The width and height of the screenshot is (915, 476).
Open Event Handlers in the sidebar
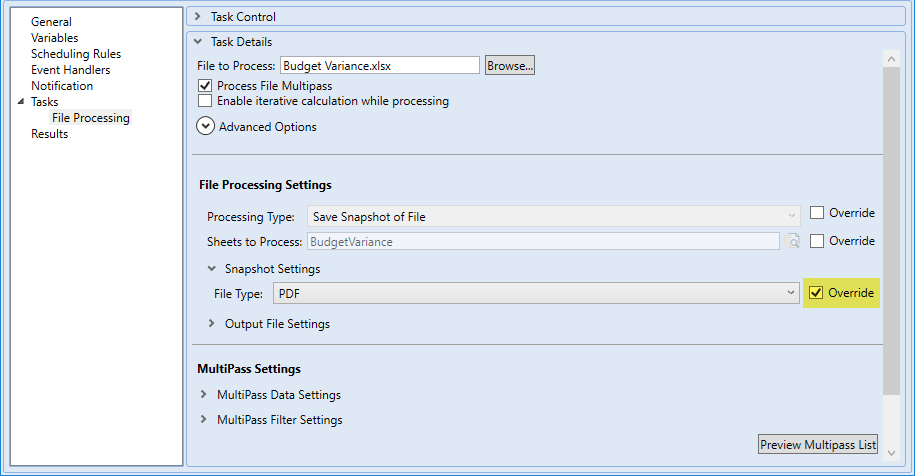(70, 70)
